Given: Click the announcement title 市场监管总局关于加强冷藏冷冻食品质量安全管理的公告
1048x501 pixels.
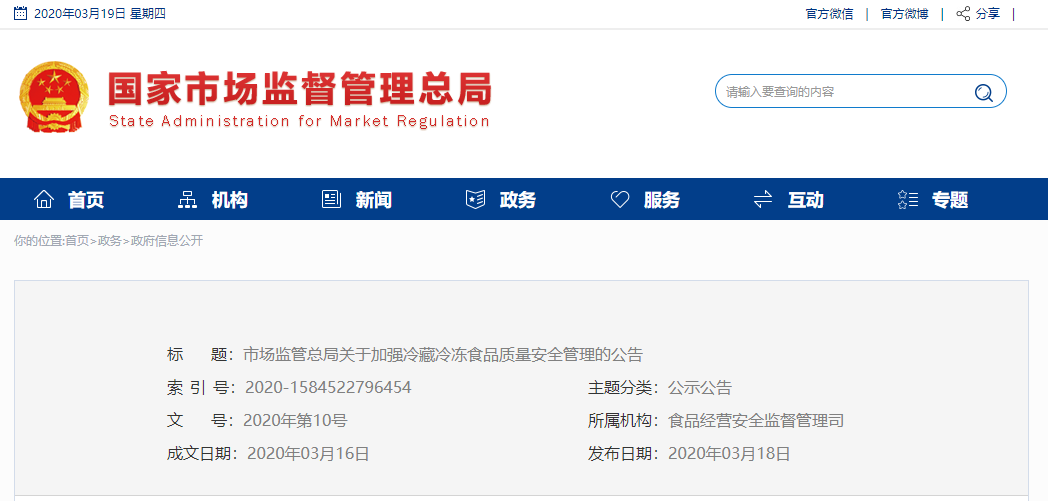Looking at the screenshot, I should pyautogui.click(x=442, y=354).
